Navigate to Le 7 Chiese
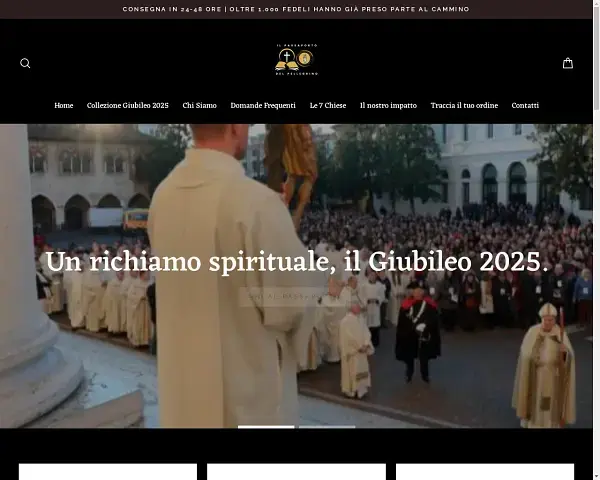 click(328, 105)
